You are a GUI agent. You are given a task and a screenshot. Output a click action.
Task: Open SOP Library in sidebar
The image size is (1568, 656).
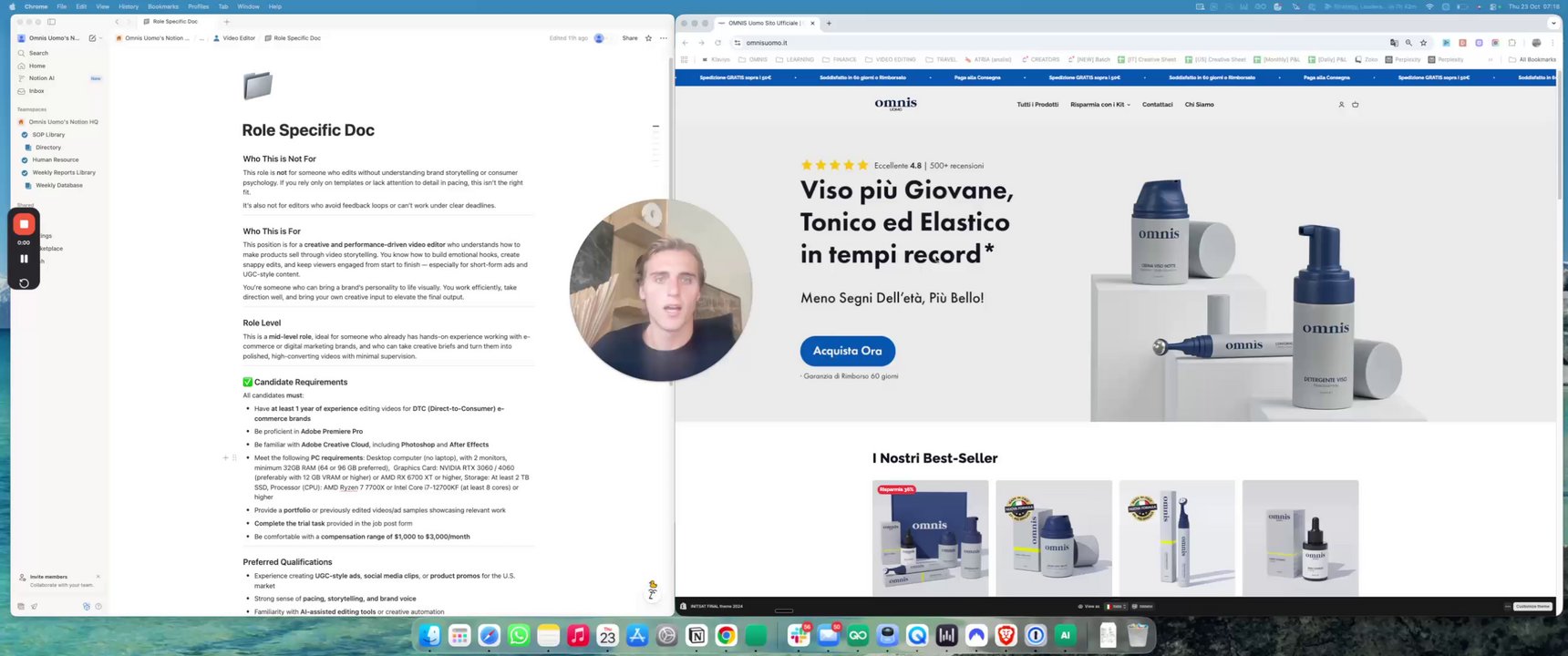(48, 135)
